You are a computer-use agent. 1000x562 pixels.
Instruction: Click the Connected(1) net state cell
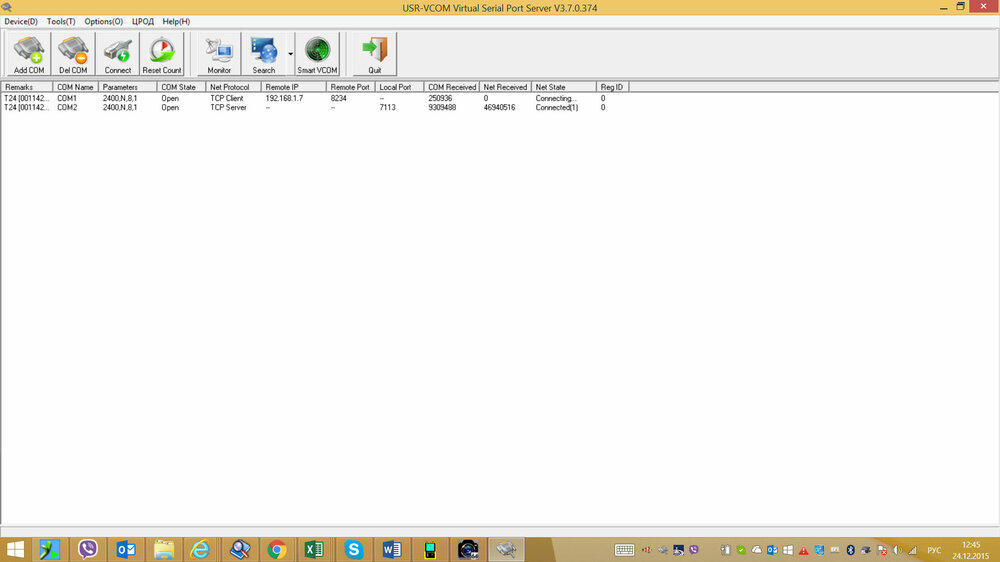point(557,107)
